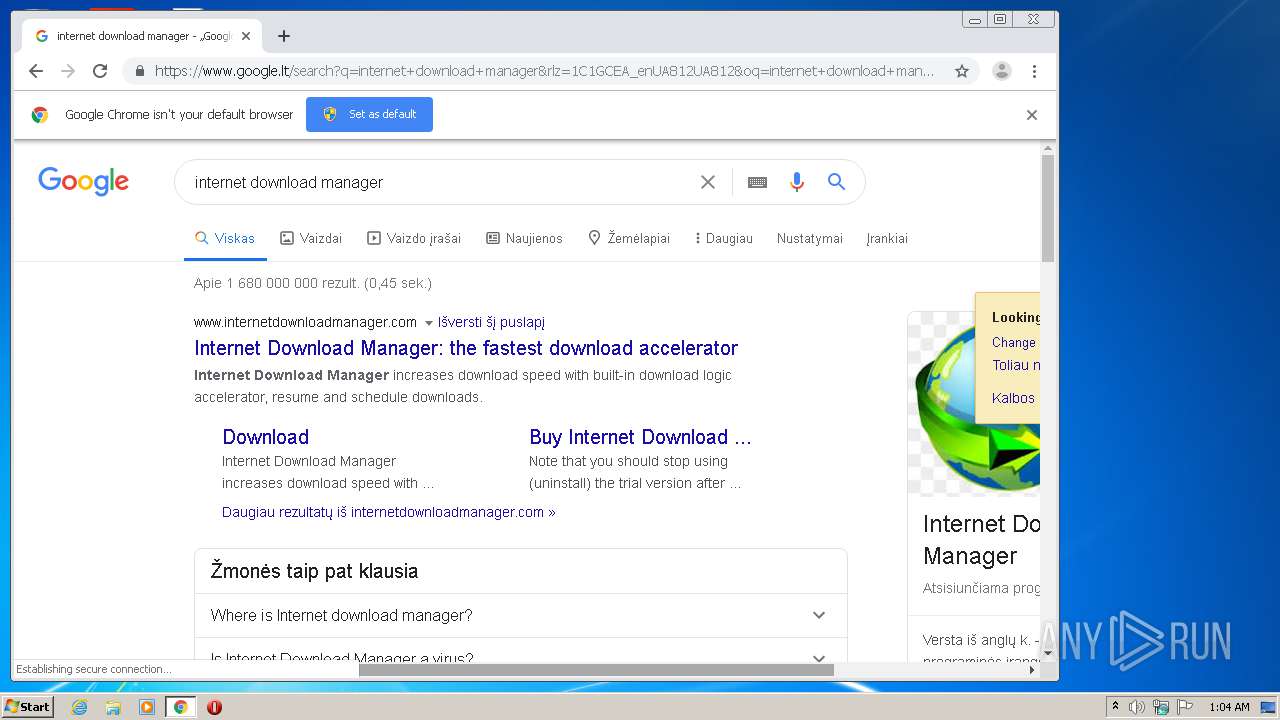Start voice search with microphone
This screenshot has width=1280, height=720.
tap(796, 182)
